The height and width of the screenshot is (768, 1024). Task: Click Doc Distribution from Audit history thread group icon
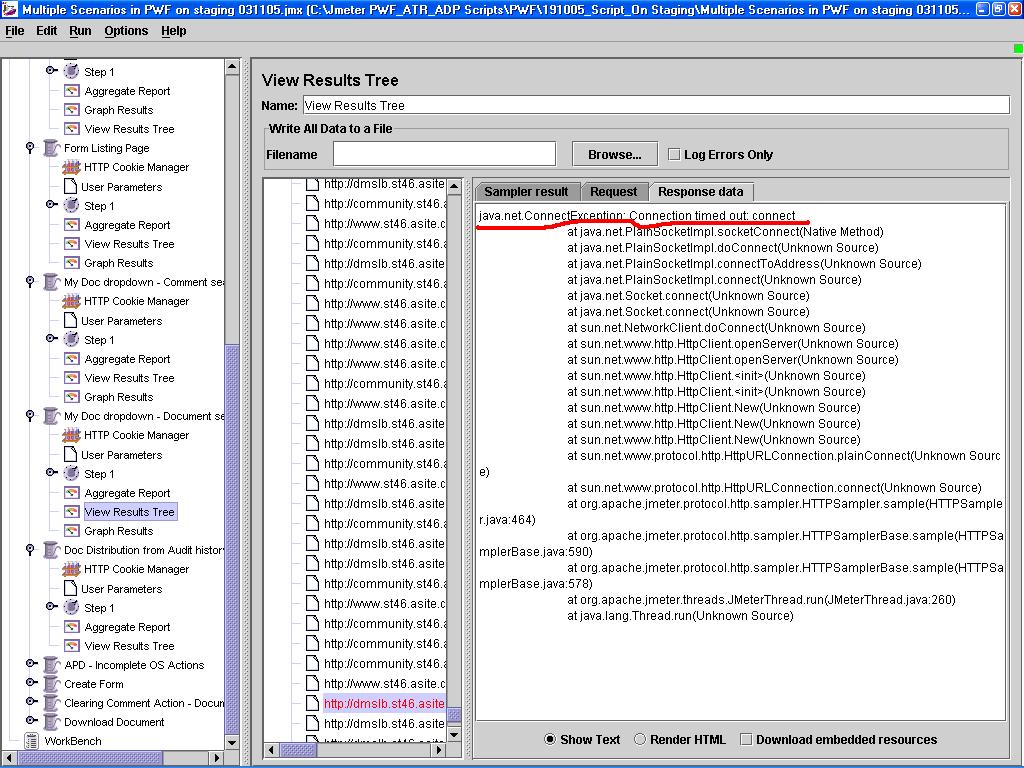[52, 550]
